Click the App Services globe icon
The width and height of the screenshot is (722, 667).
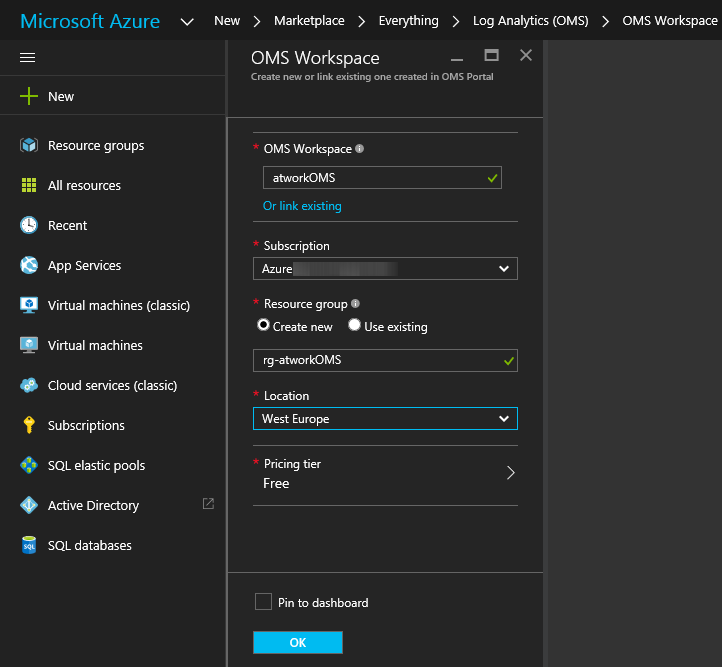point(29,266)
